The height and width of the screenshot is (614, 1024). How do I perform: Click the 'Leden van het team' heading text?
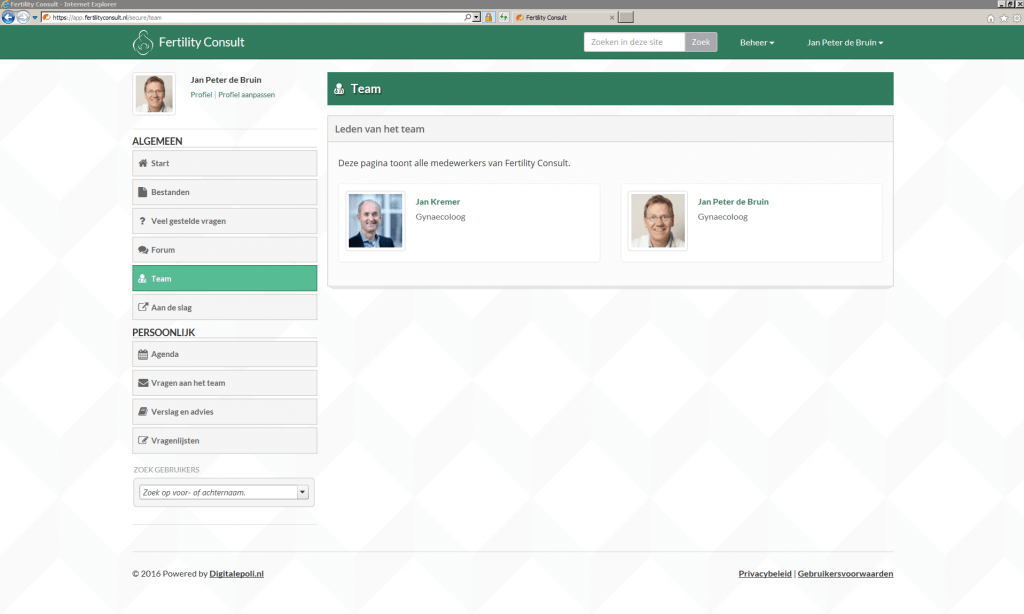coord(379,129)
